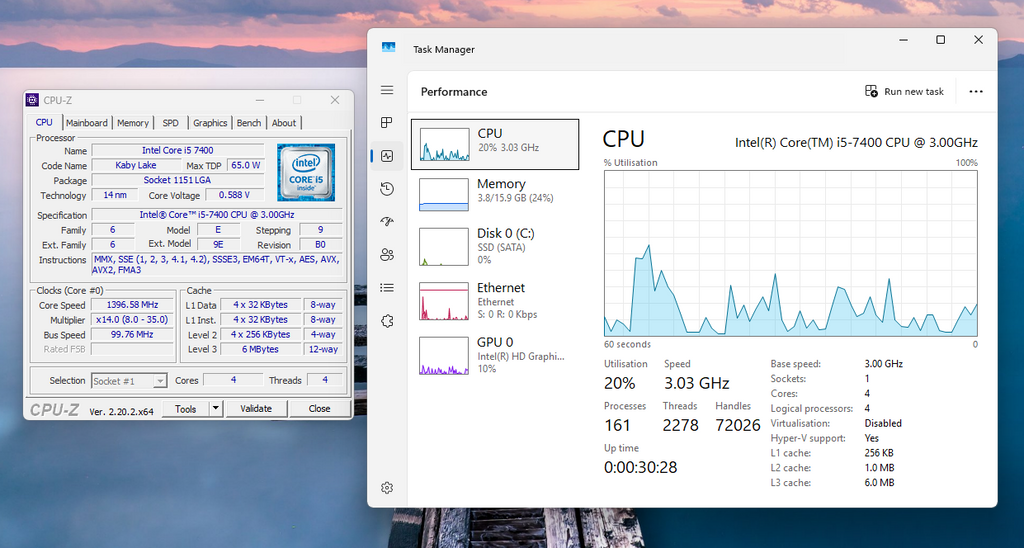Click the Tools button in CPU-Z

coord(185,409)
